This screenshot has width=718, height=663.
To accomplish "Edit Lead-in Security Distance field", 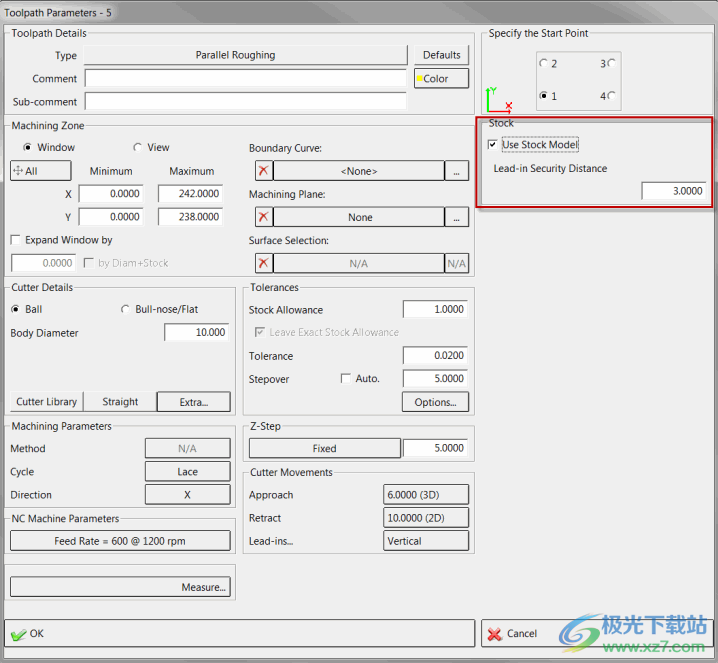I will click(x=674, y=191).
